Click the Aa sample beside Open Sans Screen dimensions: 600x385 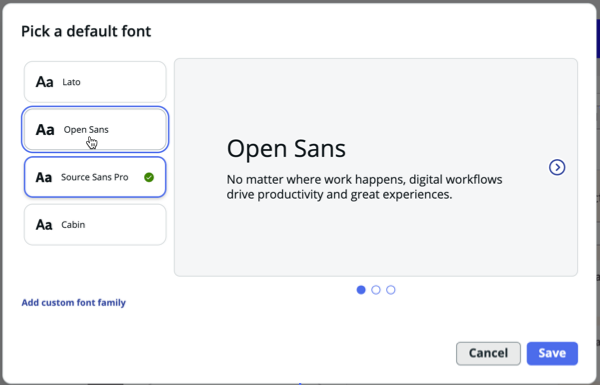click(x=45, y=130)
